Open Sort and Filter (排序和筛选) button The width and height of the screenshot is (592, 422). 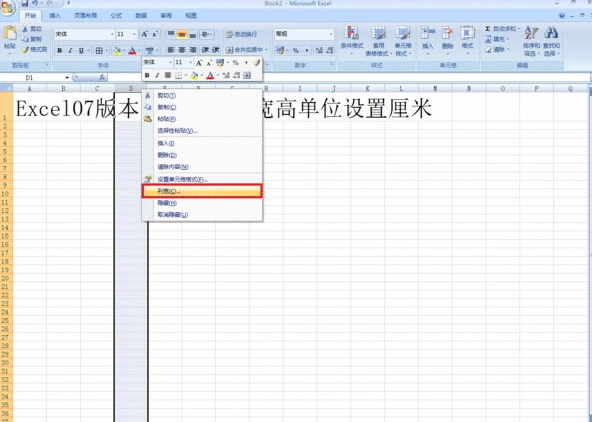click(532, 41)
